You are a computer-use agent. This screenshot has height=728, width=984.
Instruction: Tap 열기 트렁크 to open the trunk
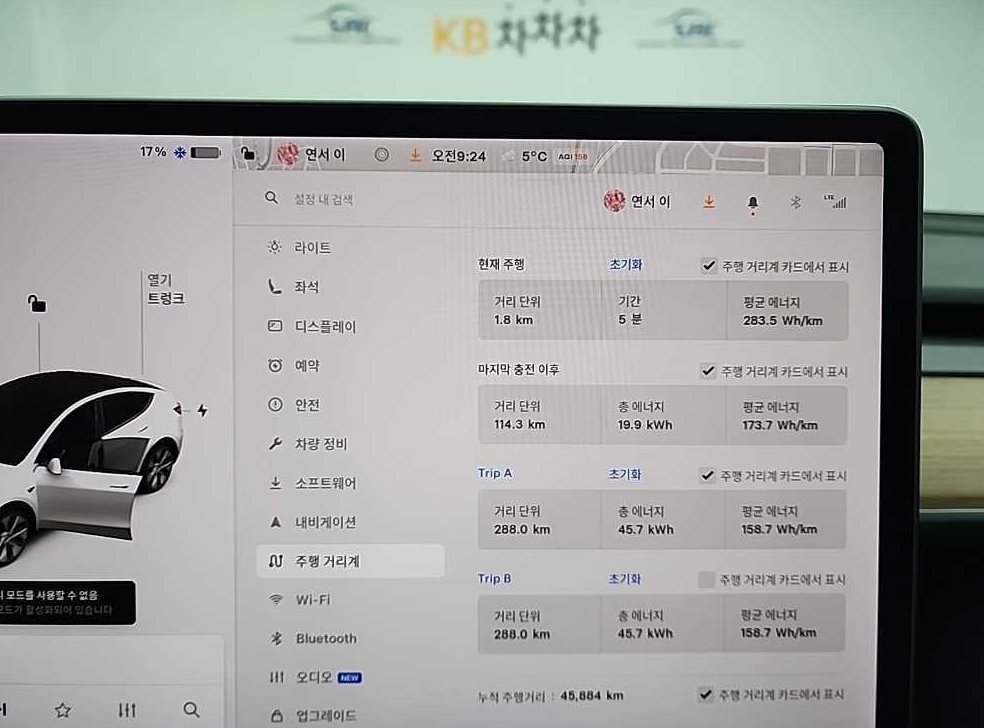tap(166, 289)
